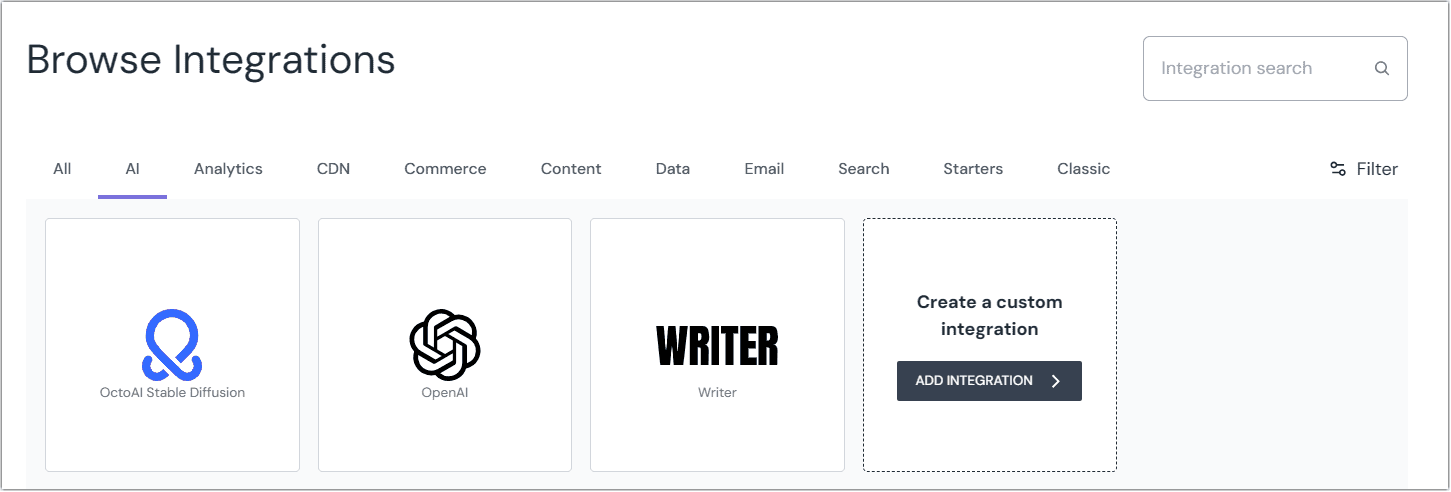This screenshot has width=1451, height=492.
Task: Open the Filter options
Action: 1364,169
